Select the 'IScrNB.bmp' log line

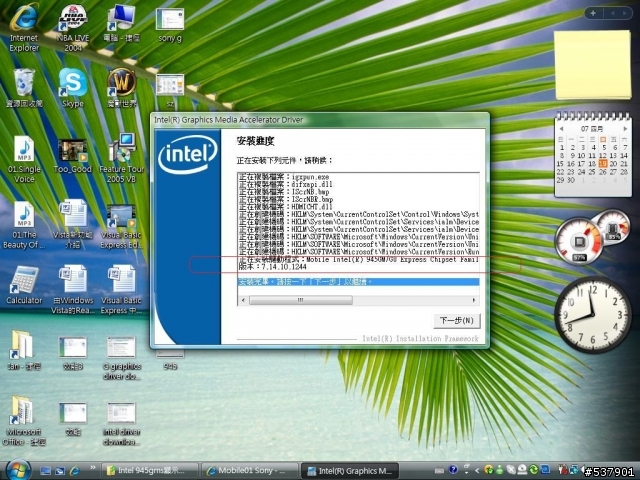click(x=284, y=192)
